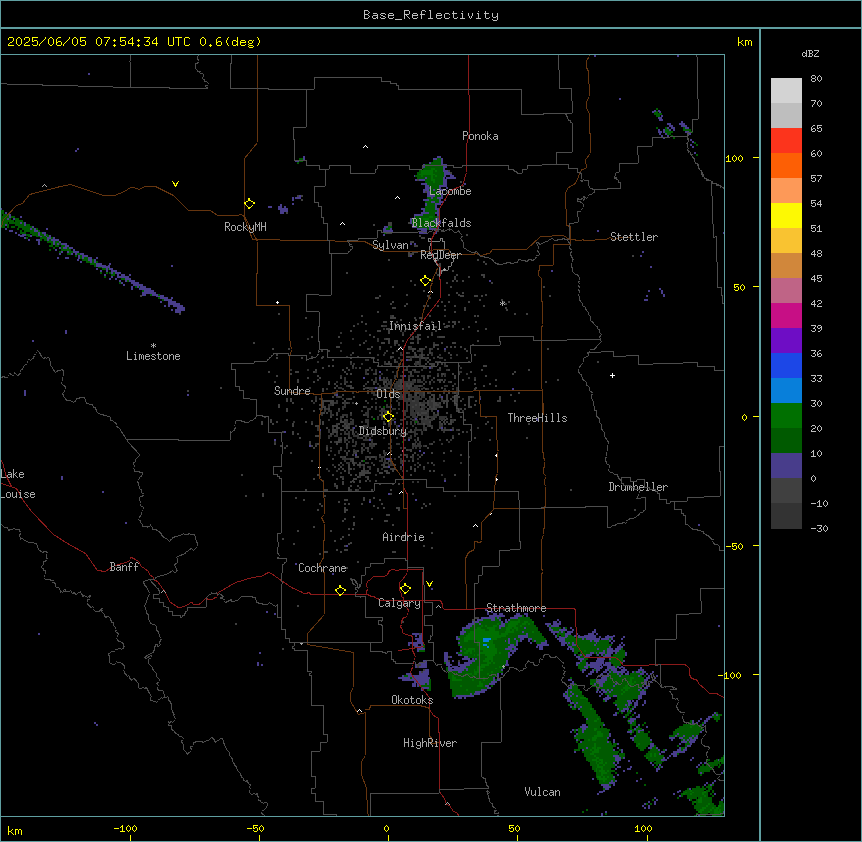Image resolution: width=862 pixels, height=842 pixels.
Task: Click the dBZ legend heading
Action: click(x=810, y=53)
